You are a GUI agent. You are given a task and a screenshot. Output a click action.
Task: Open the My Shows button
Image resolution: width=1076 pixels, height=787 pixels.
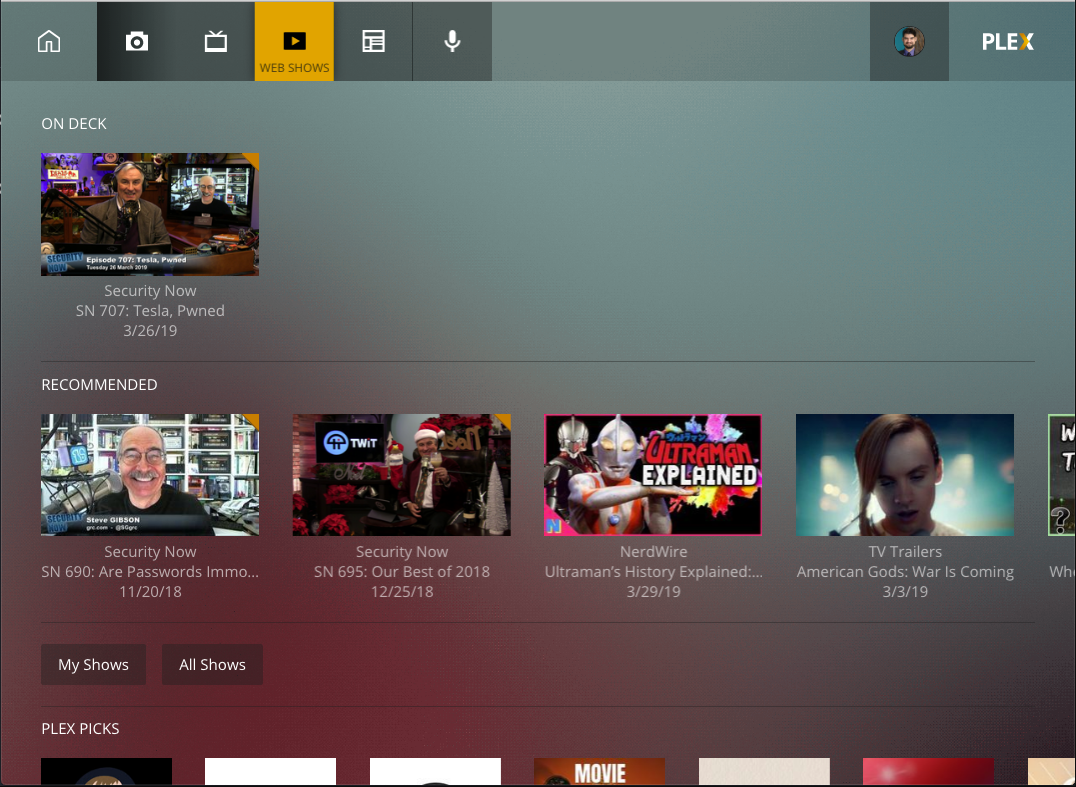pos(93,664)
